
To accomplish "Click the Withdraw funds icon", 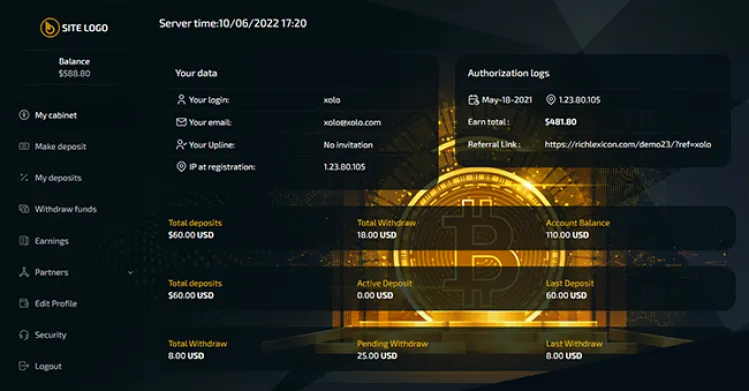I will coord(24,209).
